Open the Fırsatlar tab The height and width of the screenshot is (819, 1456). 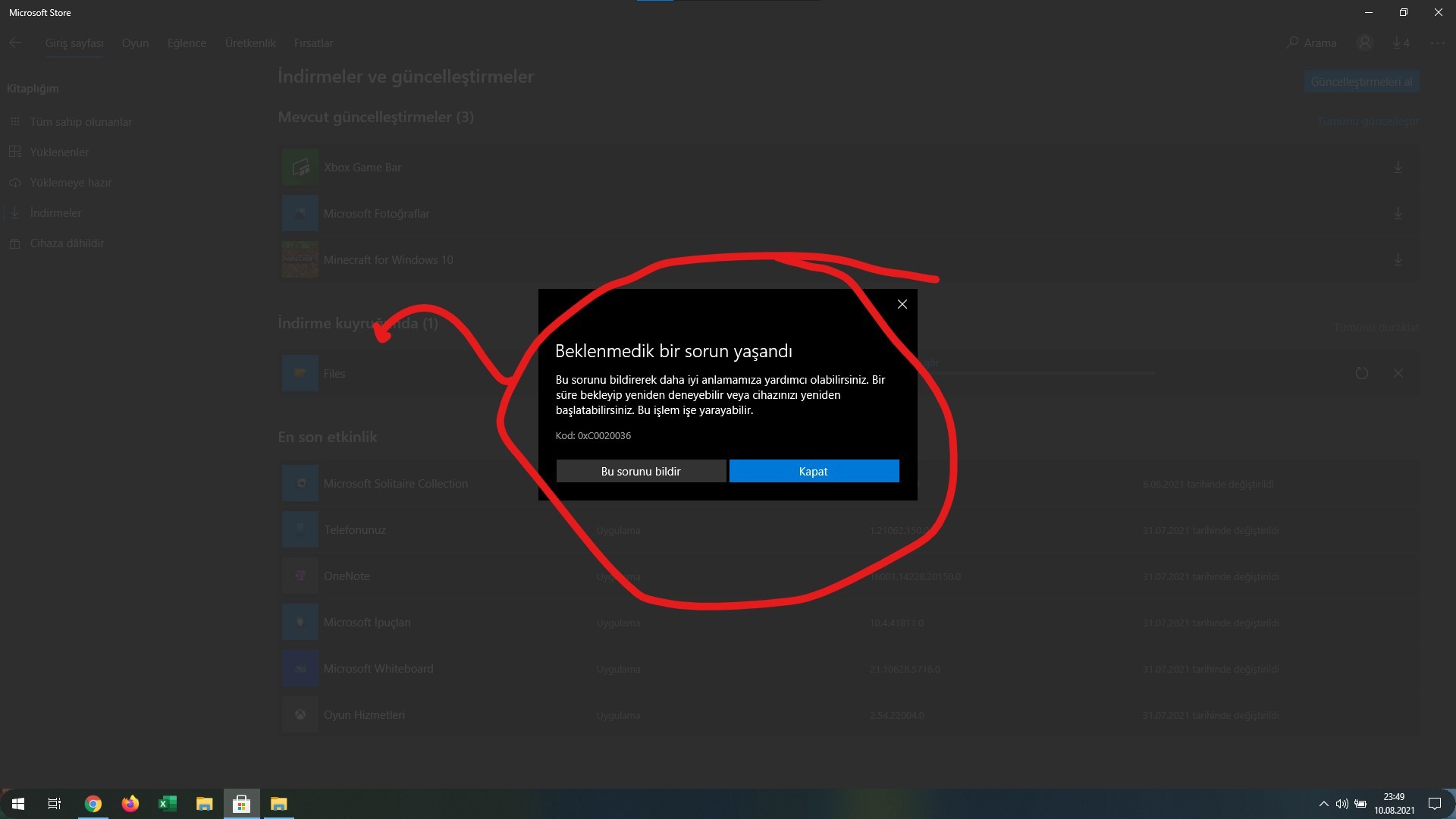(313, 43)
